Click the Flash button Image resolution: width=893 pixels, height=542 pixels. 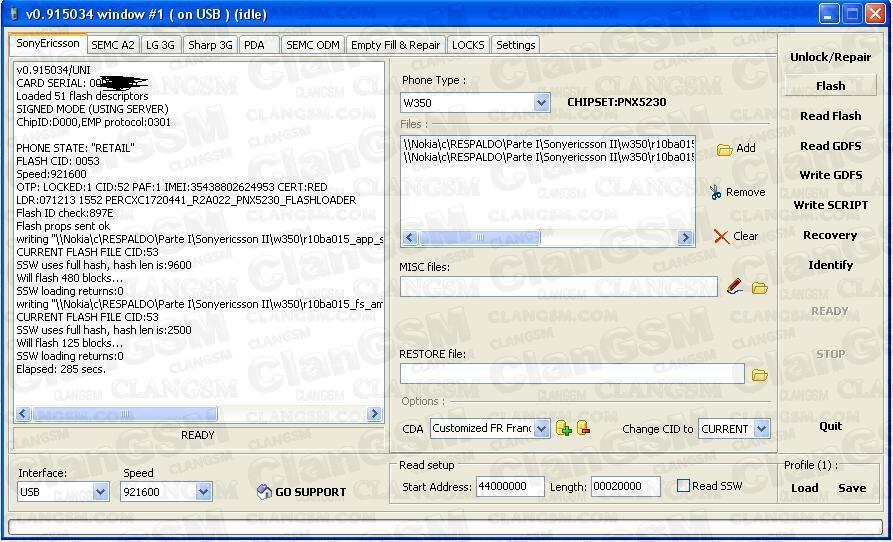(830, 86)
